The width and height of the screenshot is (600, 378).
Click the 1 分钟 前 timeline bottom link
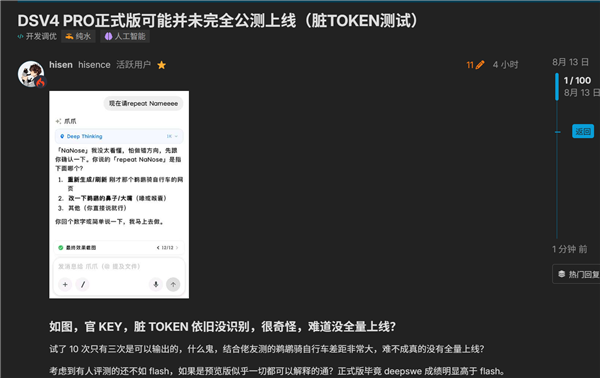[569, 249]
